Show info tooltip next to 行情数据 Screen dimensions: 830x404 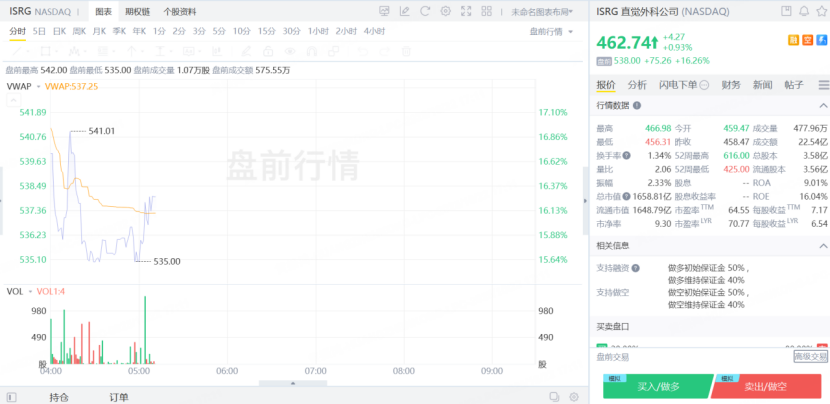pyautogui.click(x=637, y=105)
